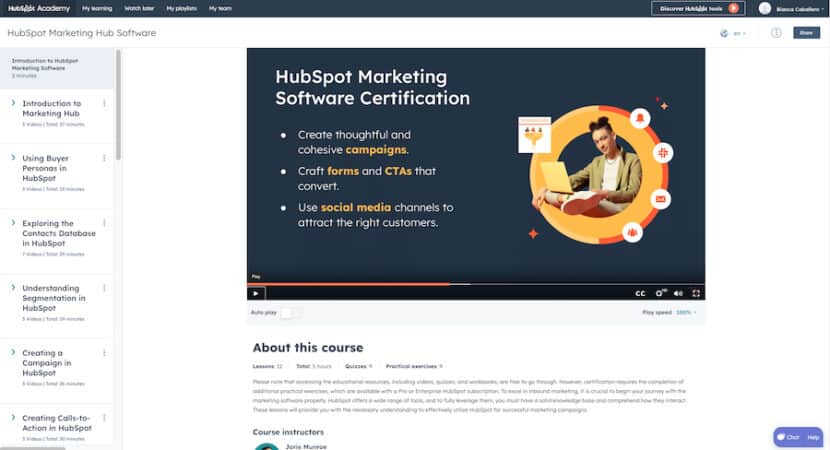Open more options for Introduction to Marketing Hub

104,103
